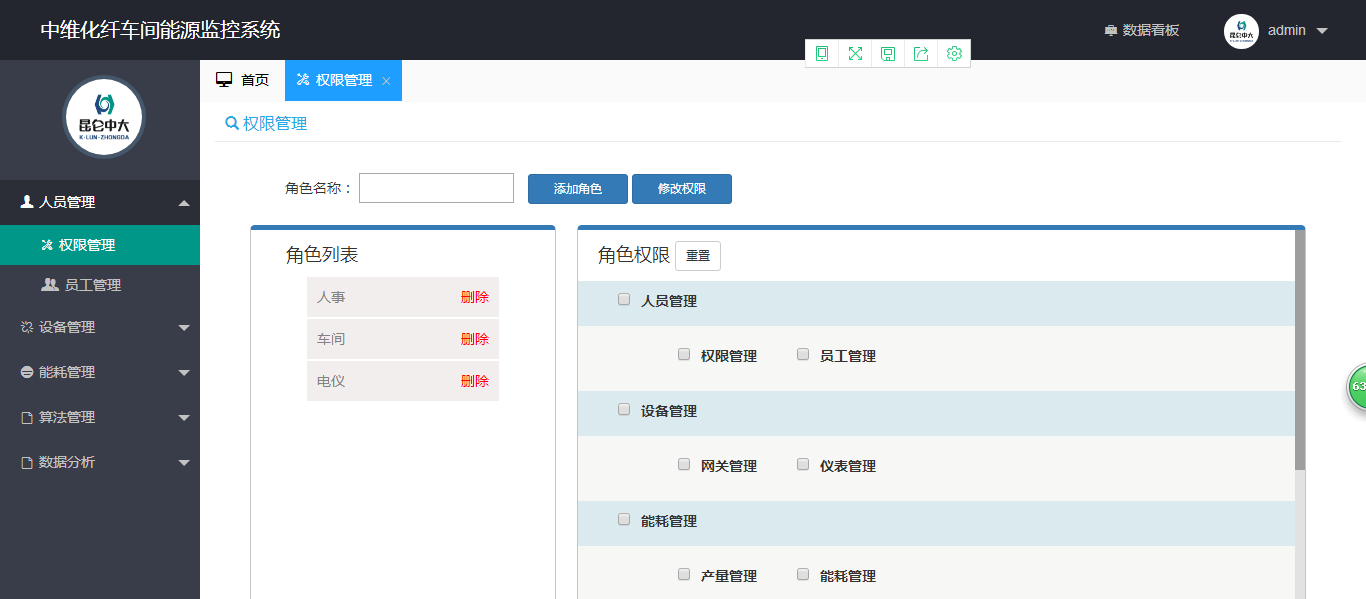Select the 电仪 role row

point(403,381)
